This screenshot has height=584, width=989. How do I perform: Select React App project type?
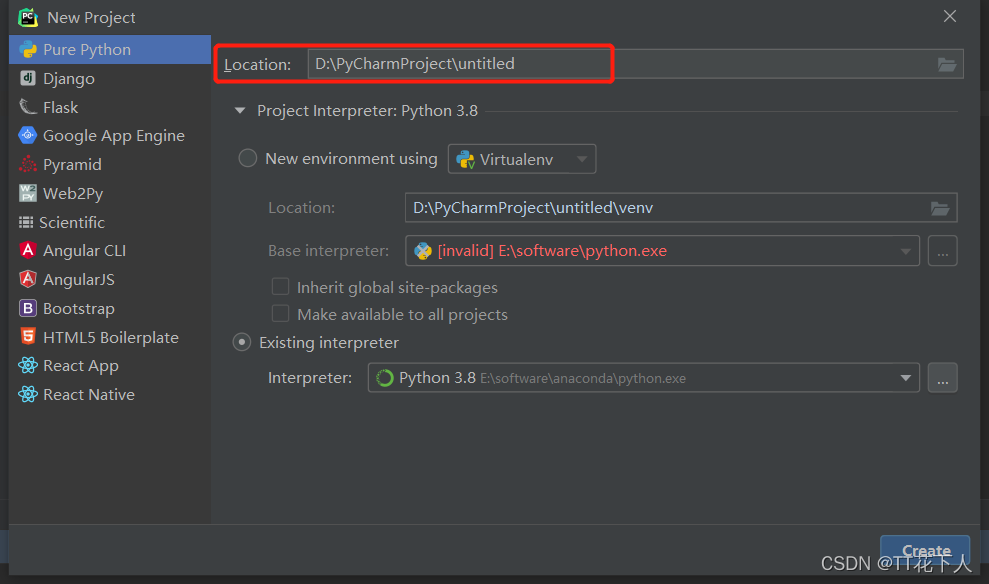pyautogui.click(x=110, y=366)
